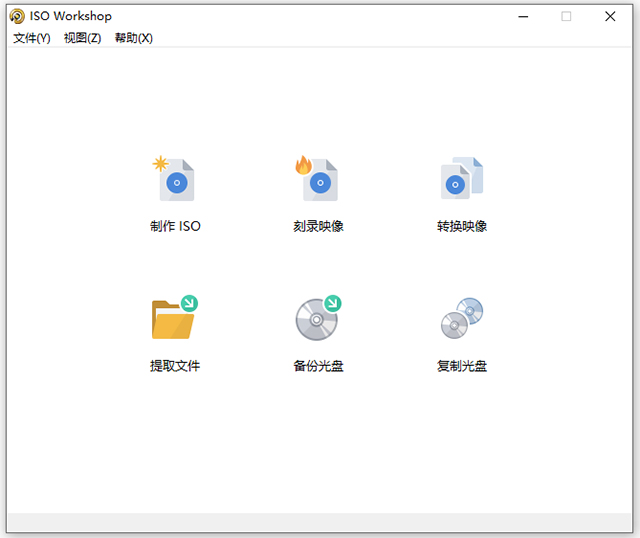This screenshot has height=538, width=640.
Task: Open the 制作 ISO (Make ISO) icon
Action: point(174,178)
